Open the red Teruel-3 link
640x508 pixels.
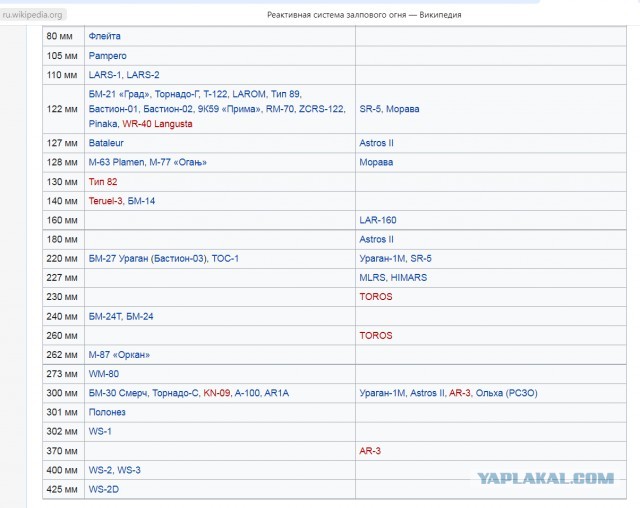(x=105, y=201)
